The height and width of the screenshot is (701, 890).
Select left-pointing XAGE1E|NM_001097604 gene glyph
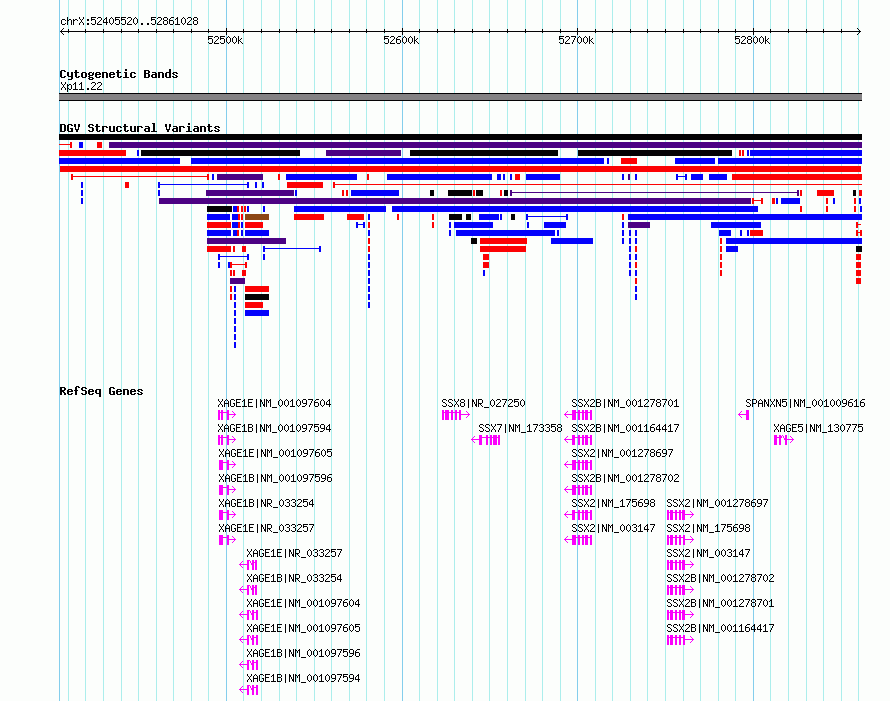pos(249,615)
